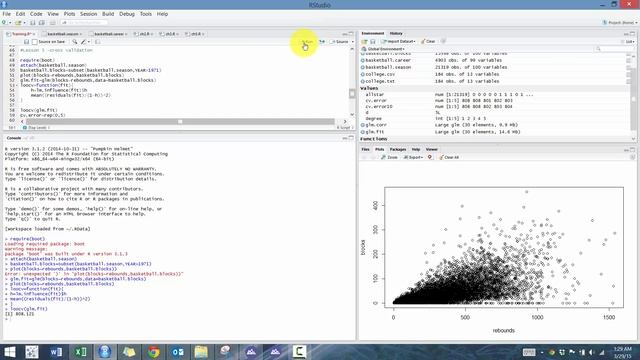Image resolution: width=640 pixels, height=360 pixels.
Task: Open the Export dropdown in the Plots pane
Action: (413, 157)
